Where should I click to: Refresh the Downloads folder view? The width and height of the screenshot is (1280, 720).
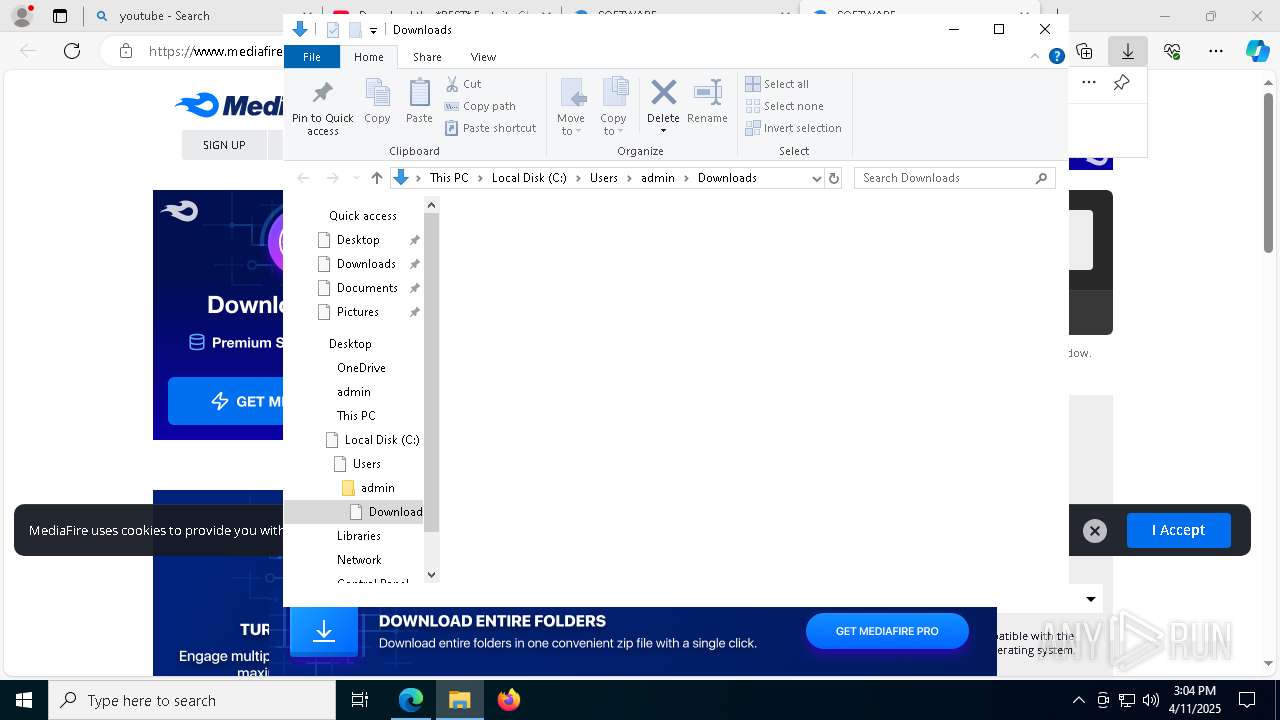point(834,178)
